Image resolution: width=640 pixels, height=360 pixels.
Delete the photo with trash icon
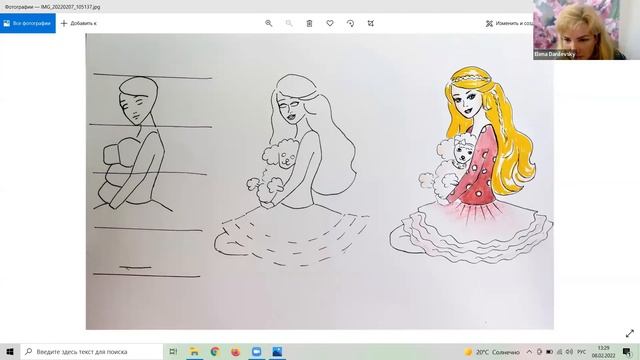[x=309, y=23]
